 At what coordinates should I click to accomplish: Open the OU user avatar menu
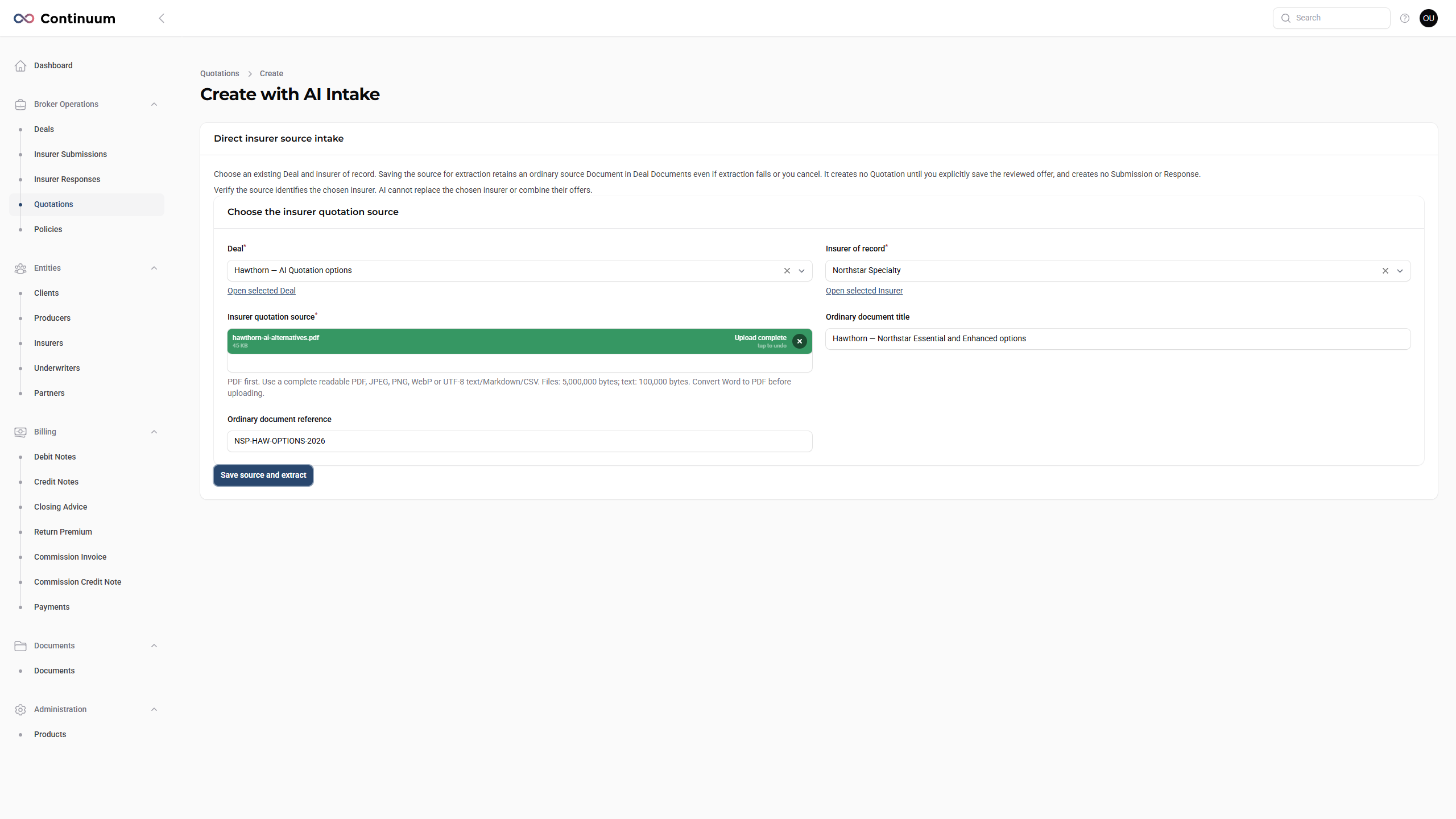(x=1429, y=18)
